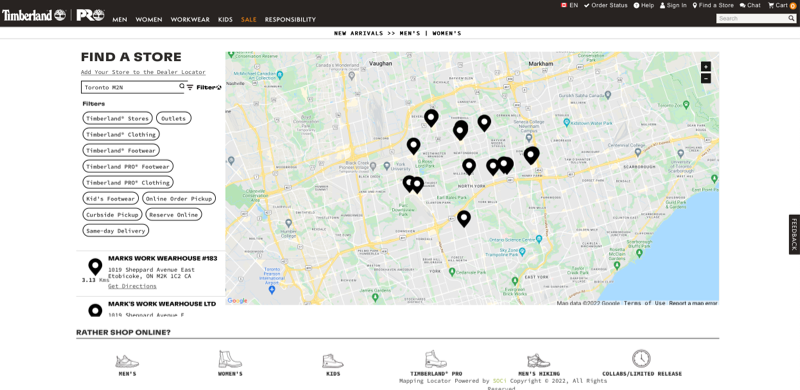Open the Collabs/Limited Release clock icon
Viewport: 800px width, 390px height.
pyautogui.click(x=641, y=359)
